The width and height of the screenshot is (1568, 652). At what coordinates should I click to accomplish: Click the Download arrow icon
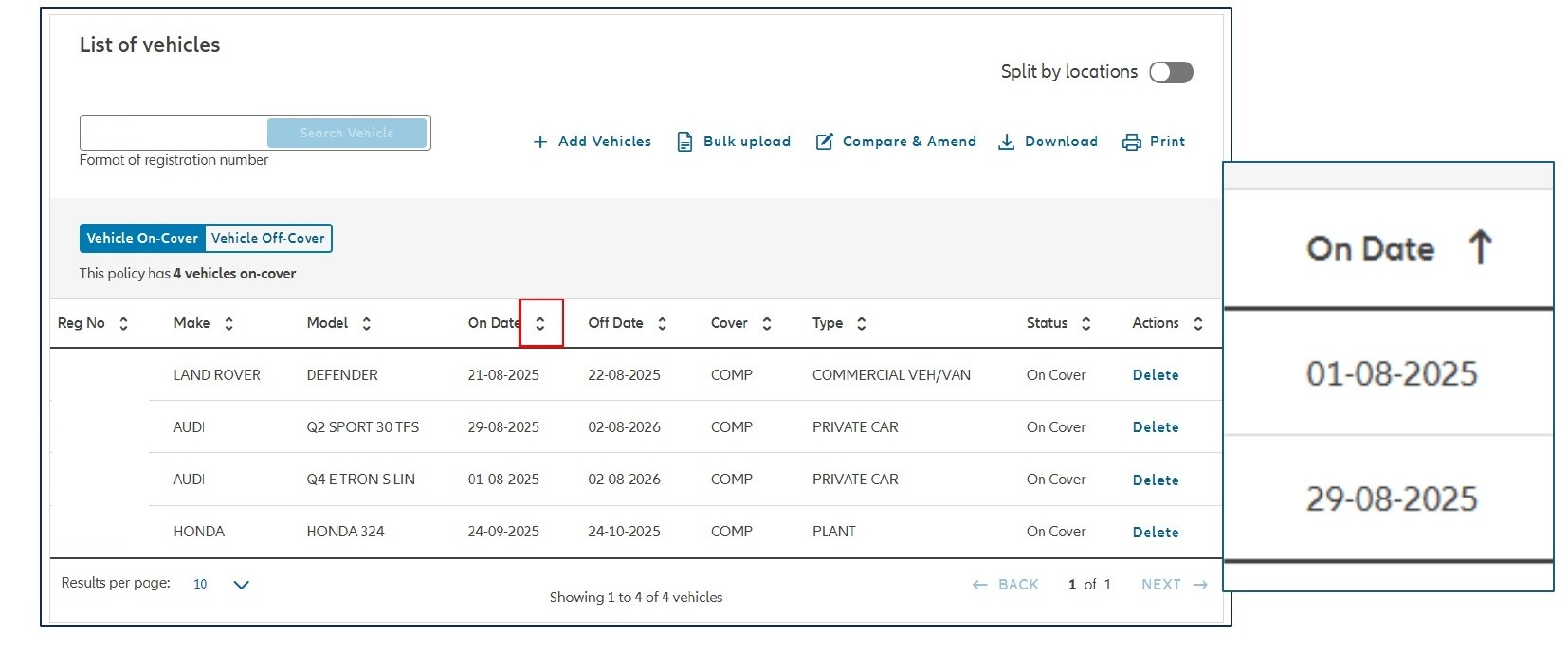[1006, 142]
